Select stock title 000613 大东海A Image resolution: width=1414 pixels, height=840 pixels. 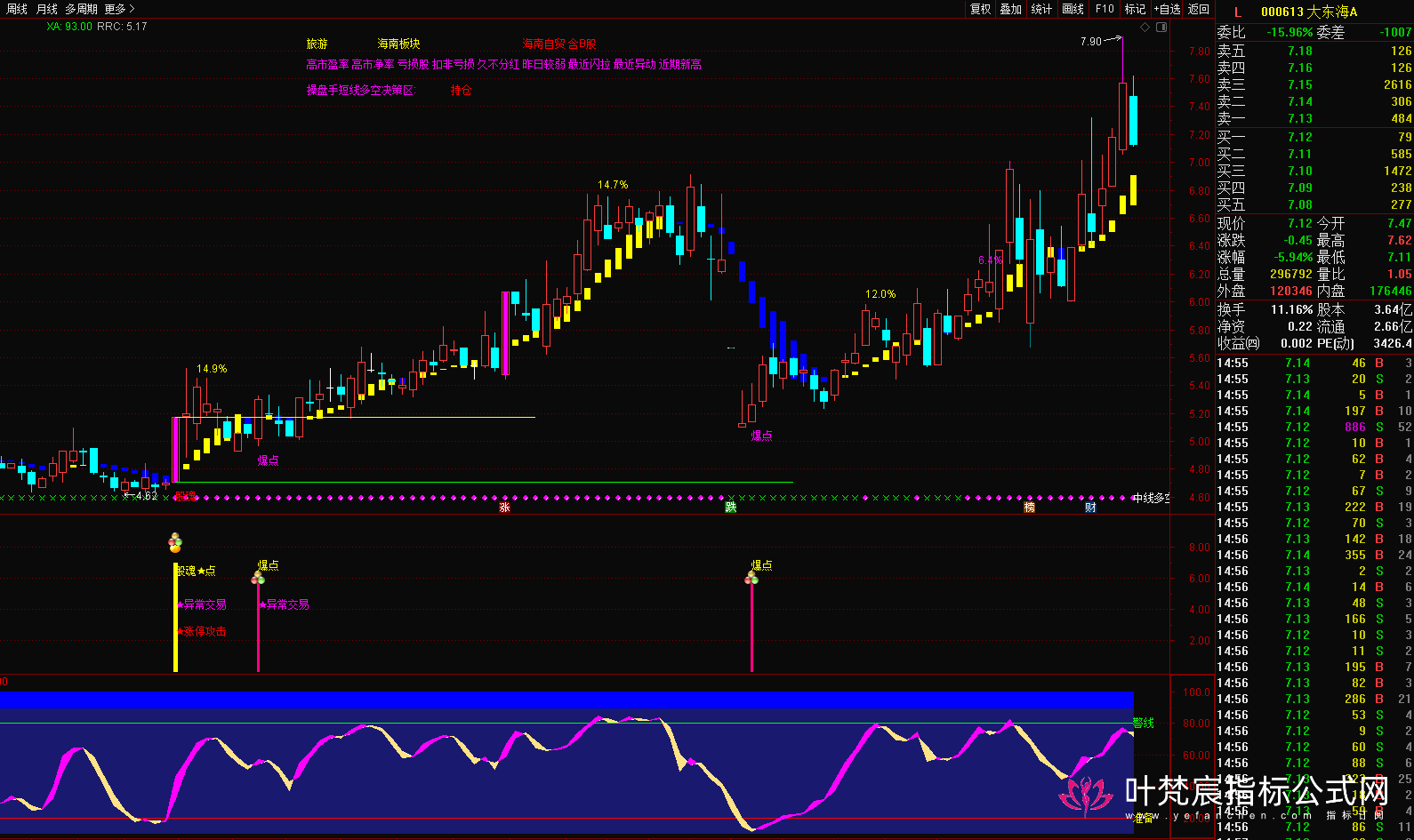click(1309, 12)
